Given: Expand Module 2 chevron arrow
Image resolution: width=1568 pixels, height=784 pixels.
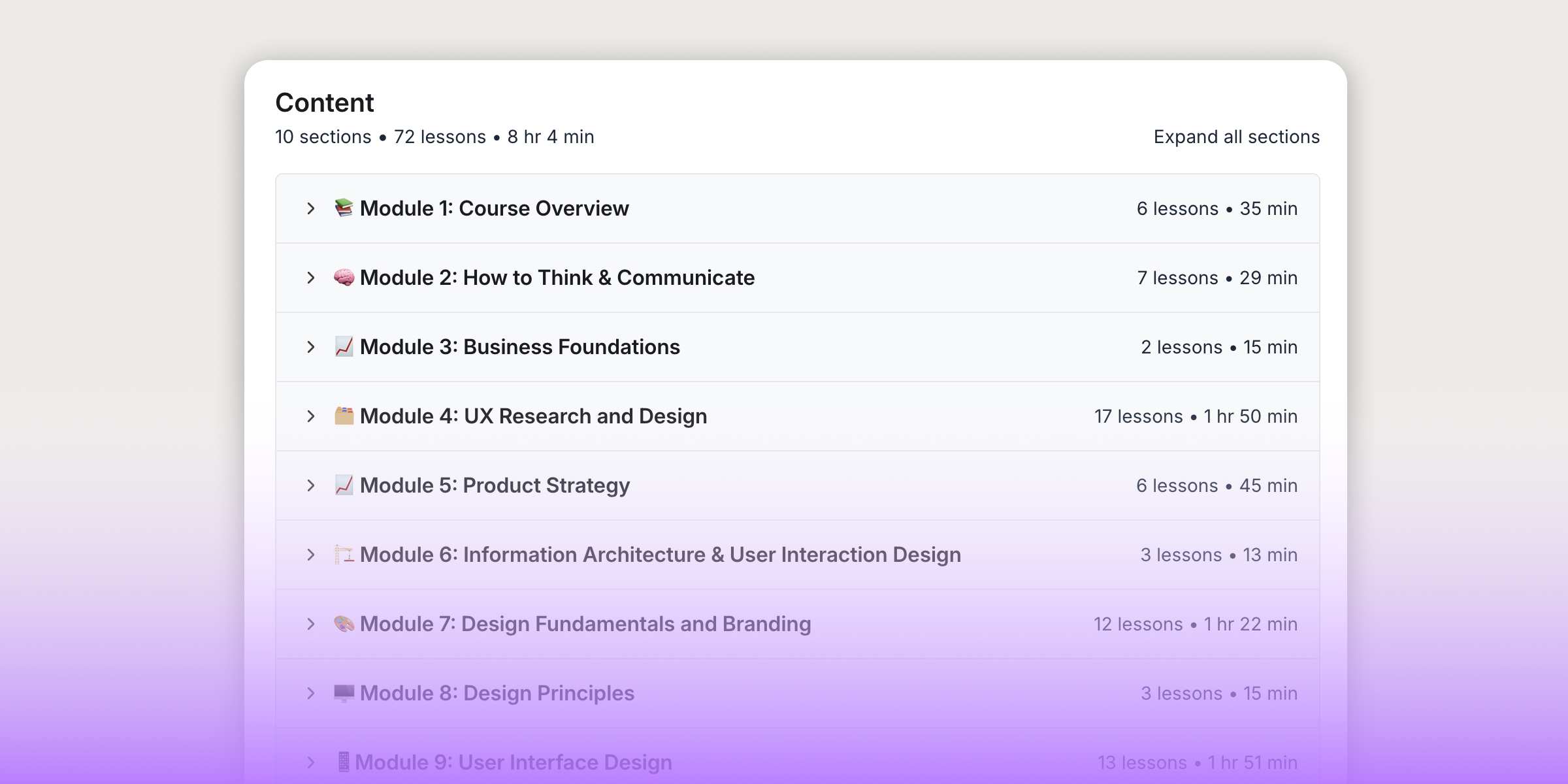Looking at the screenshot, I should 311,278.
